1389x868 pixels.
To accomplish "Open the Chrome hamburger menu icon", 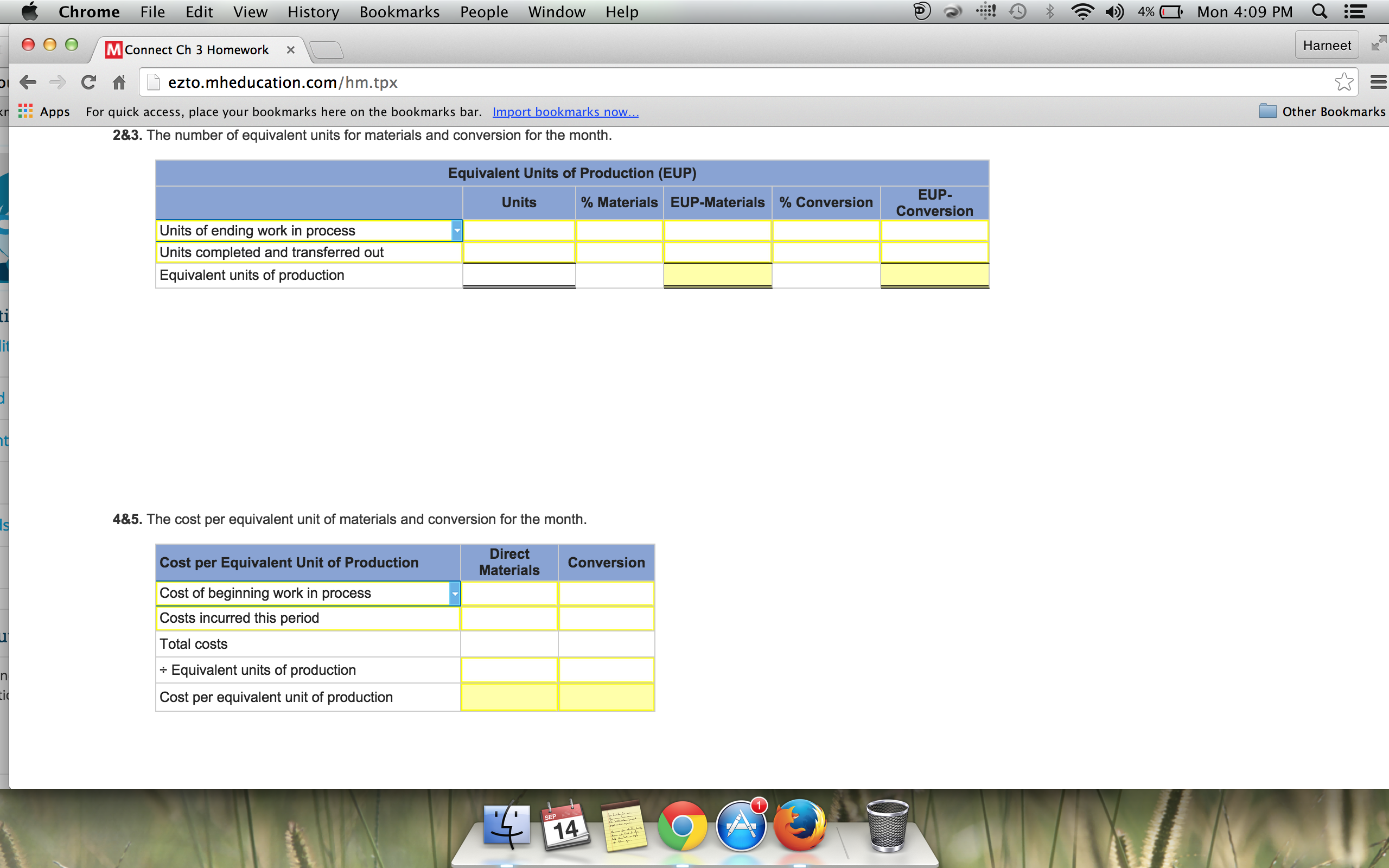I will [1378, 82].
